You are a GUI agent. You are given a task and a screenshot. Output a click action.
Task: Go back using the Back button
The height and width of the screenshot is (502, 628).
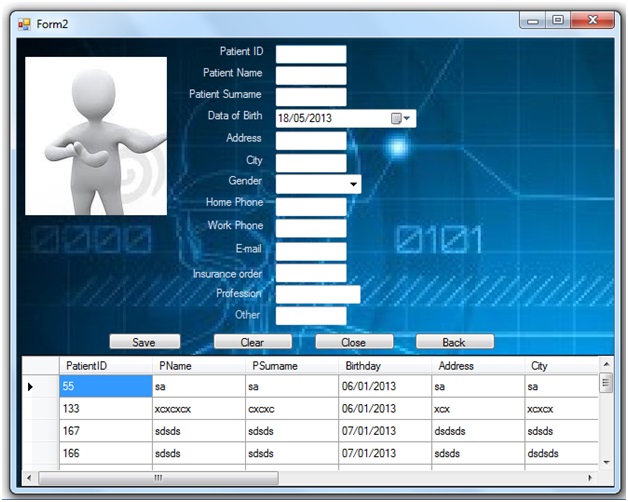(x=454, y=342)
